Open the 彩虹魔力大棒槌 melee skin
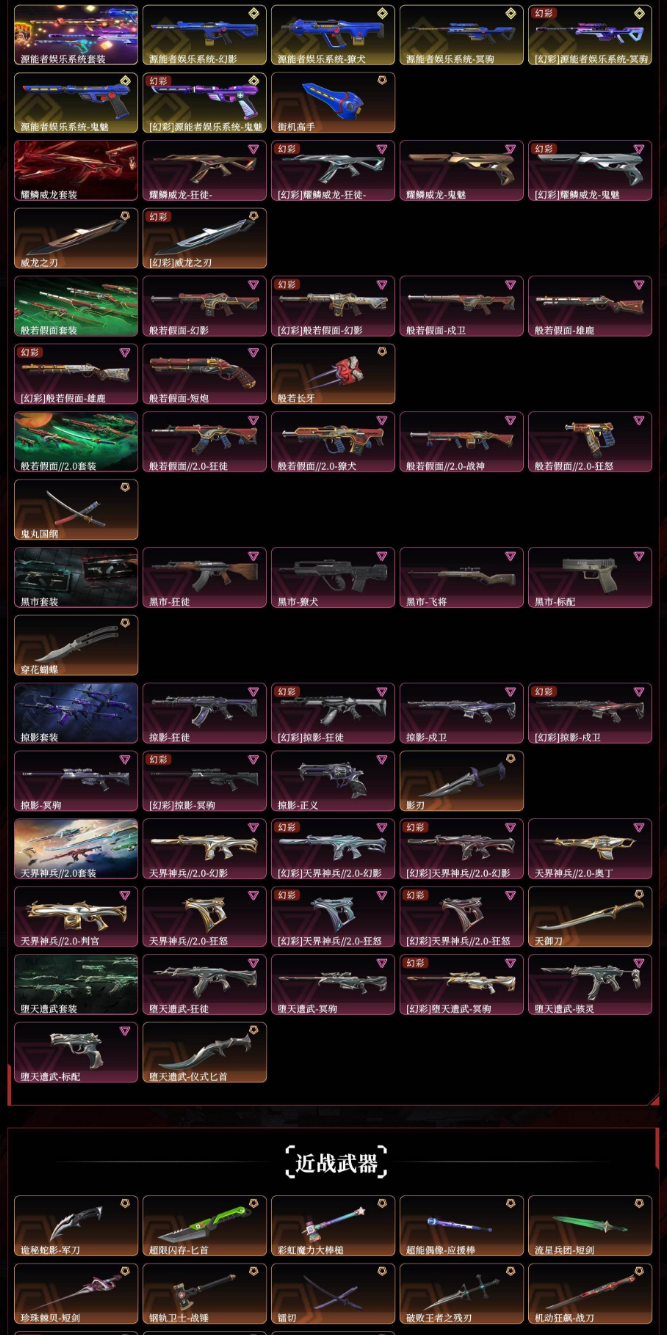This screenshot has height=1335, width=667. point(333,1226)
